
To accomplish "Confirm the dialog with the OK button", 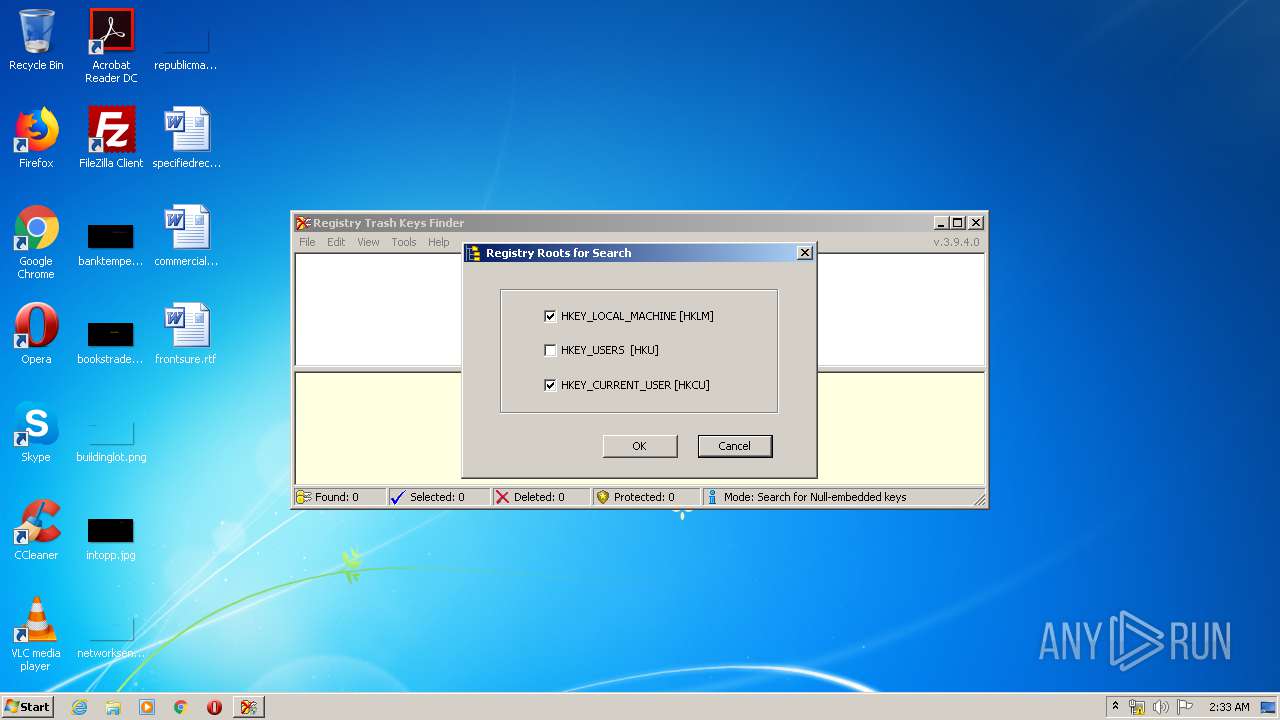I will (x=640, y=446).
